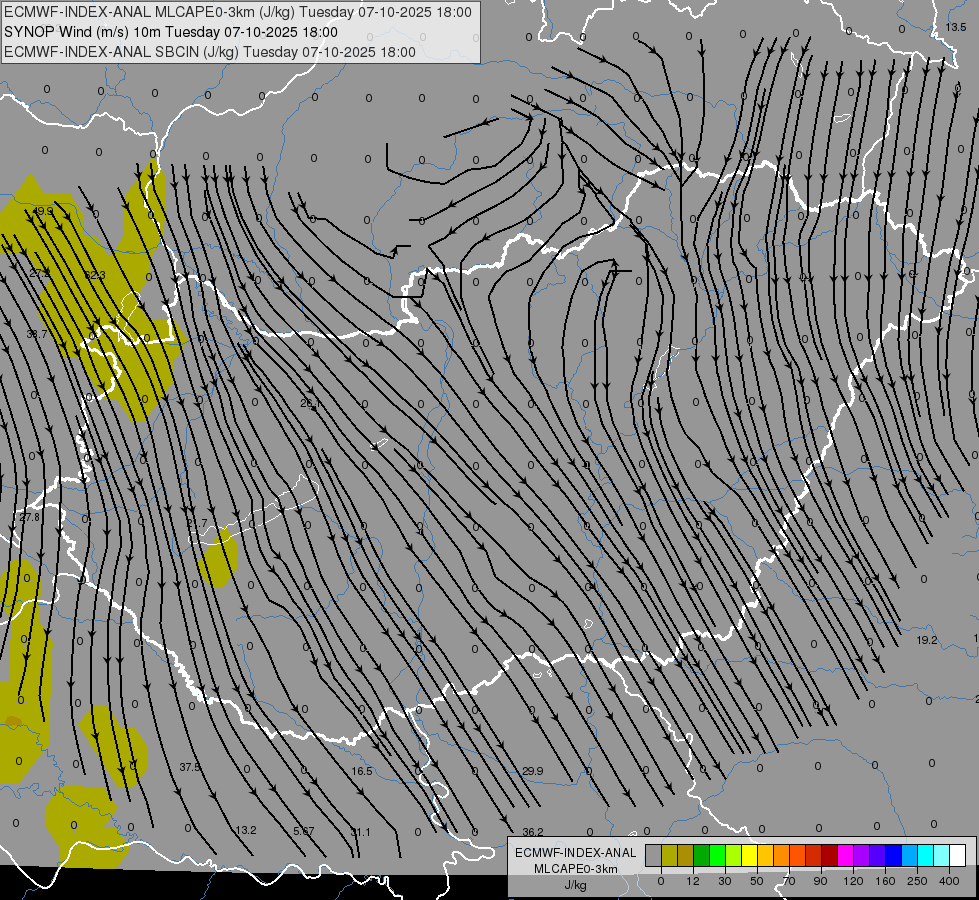The image size is (979, 900).
Task: Click the 5.67 value on the map
Action: [303, 831]
